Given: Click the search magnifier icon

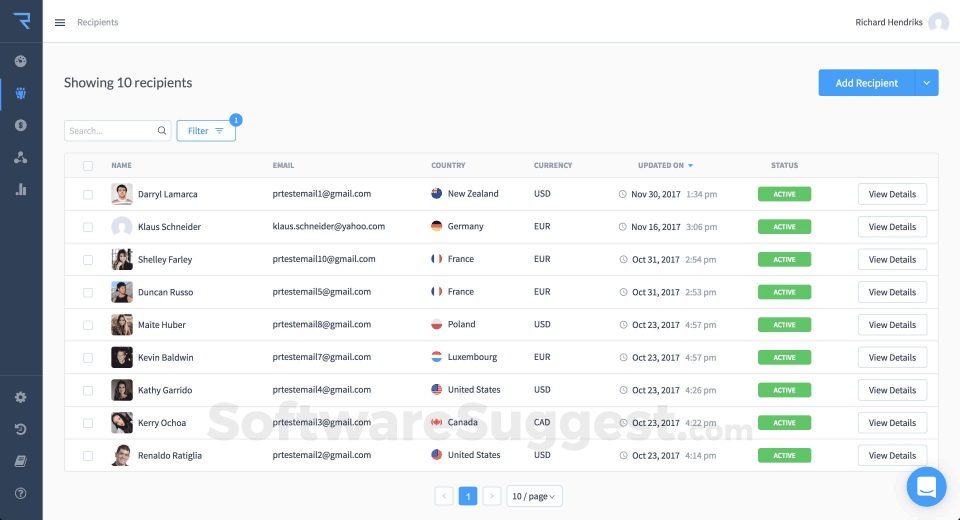Looking at the screenshot, I should 162,130.
